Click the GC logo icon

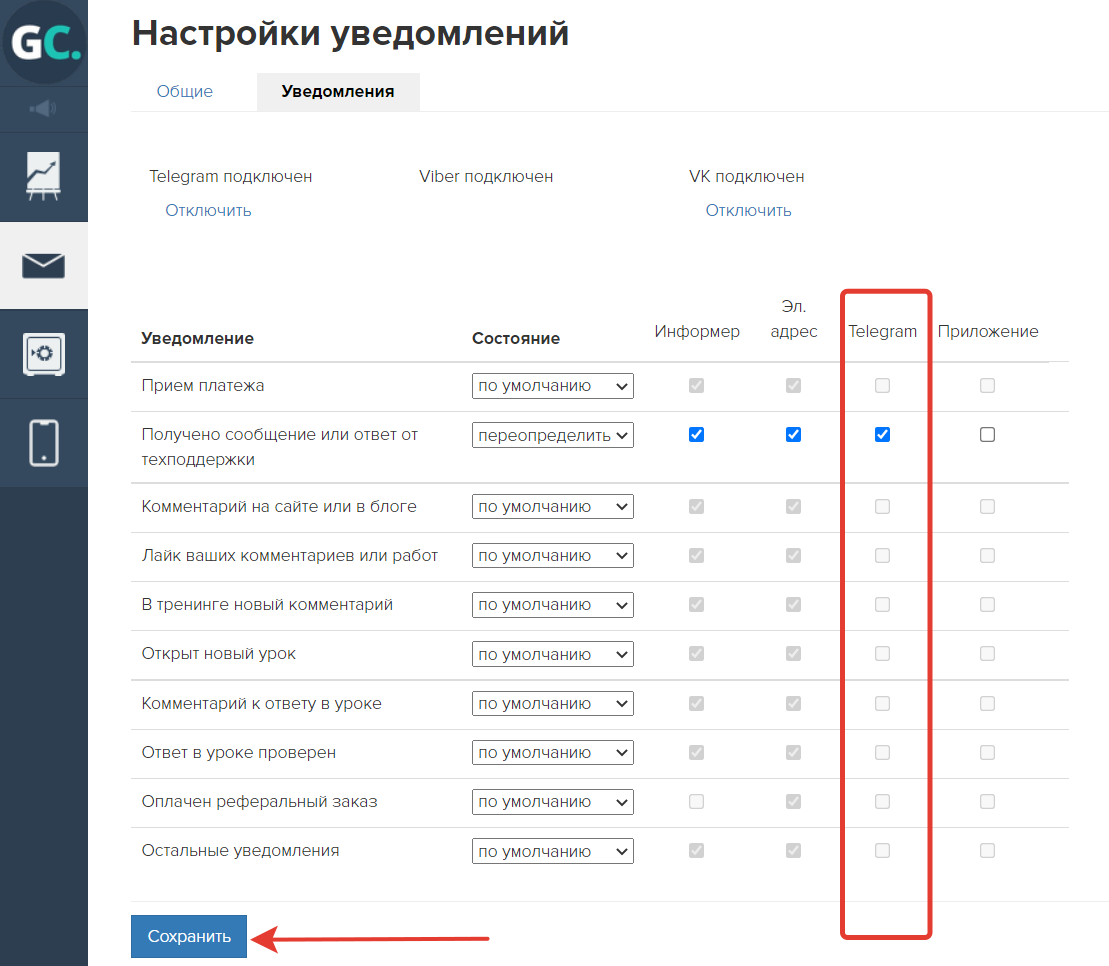point(44,42)
